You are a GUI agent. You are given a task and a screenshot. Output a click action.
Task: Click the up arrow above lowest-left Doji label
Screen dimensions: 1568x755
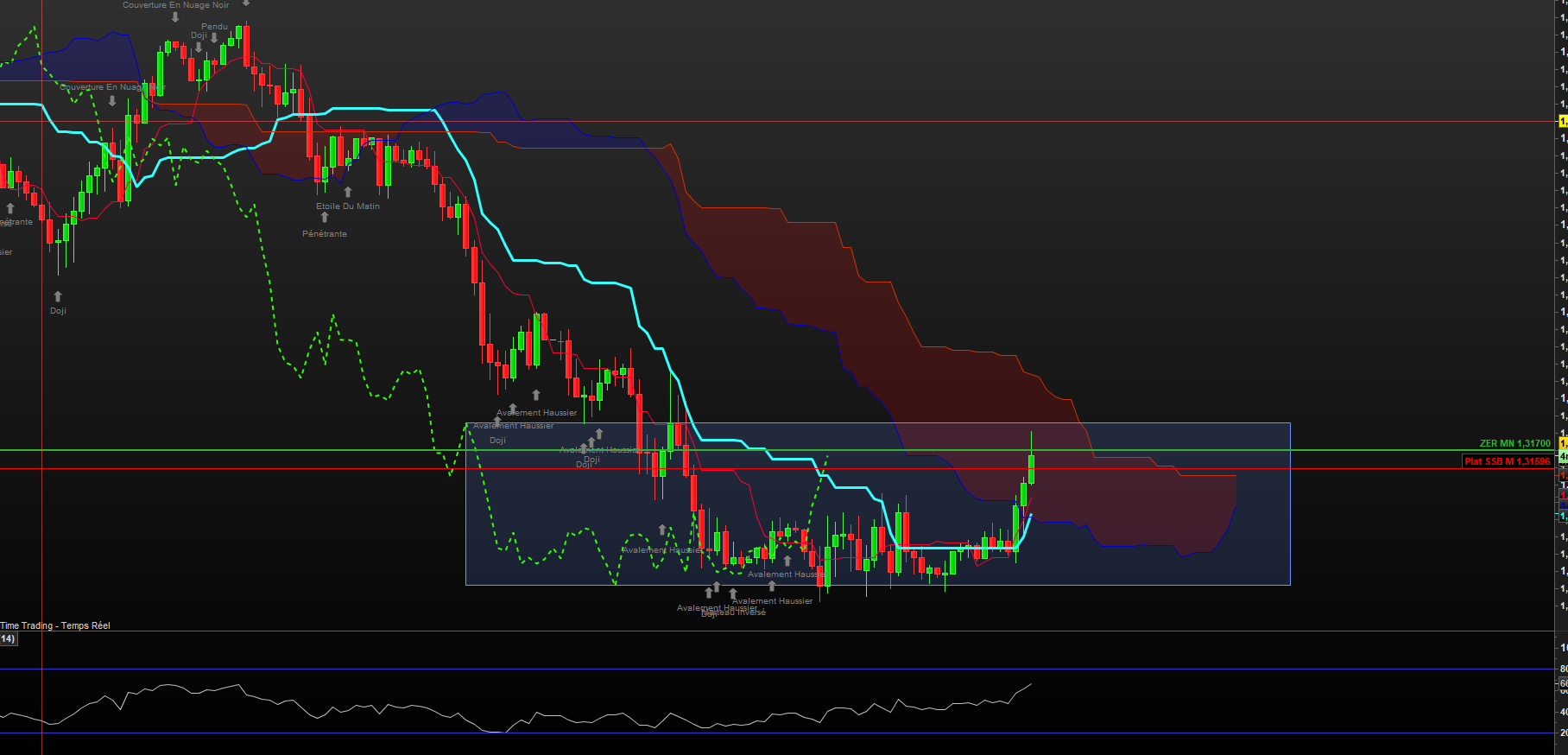58,296
